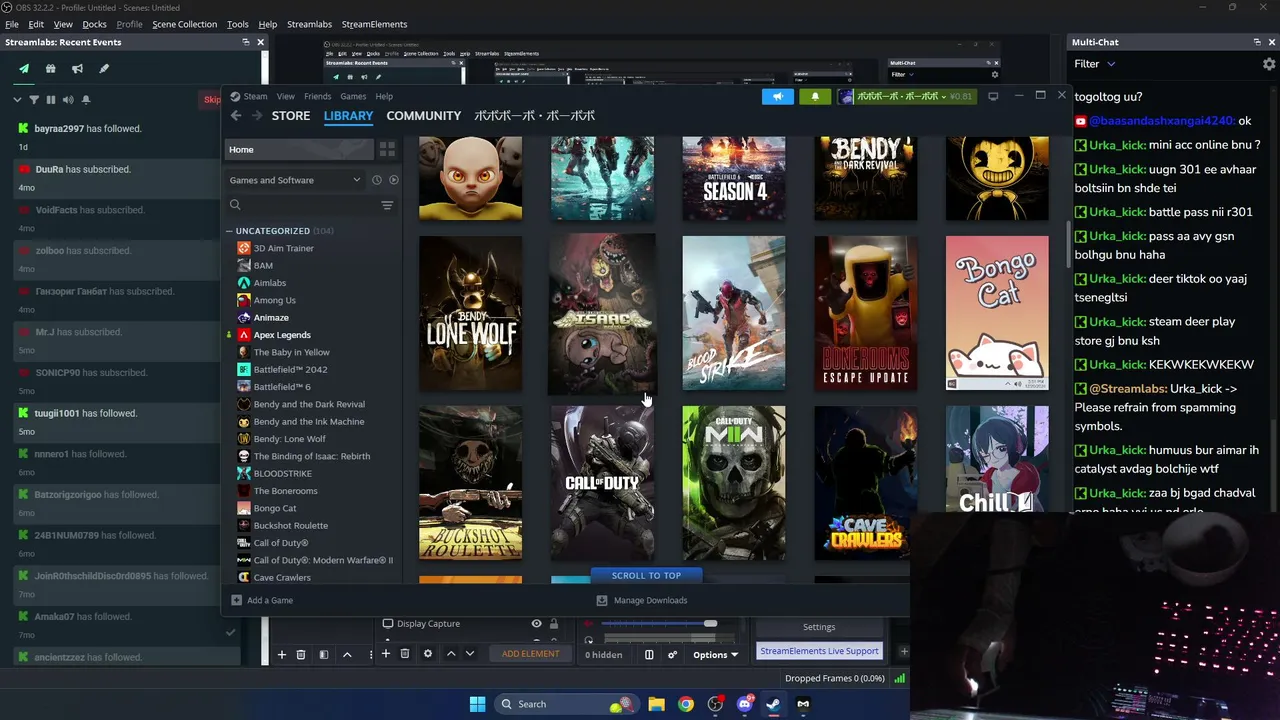This screenshot has width=1280, height=720.
Task: Open the Bongo Cat game cover
Action: pyautogui.click(x=997, y=313)
